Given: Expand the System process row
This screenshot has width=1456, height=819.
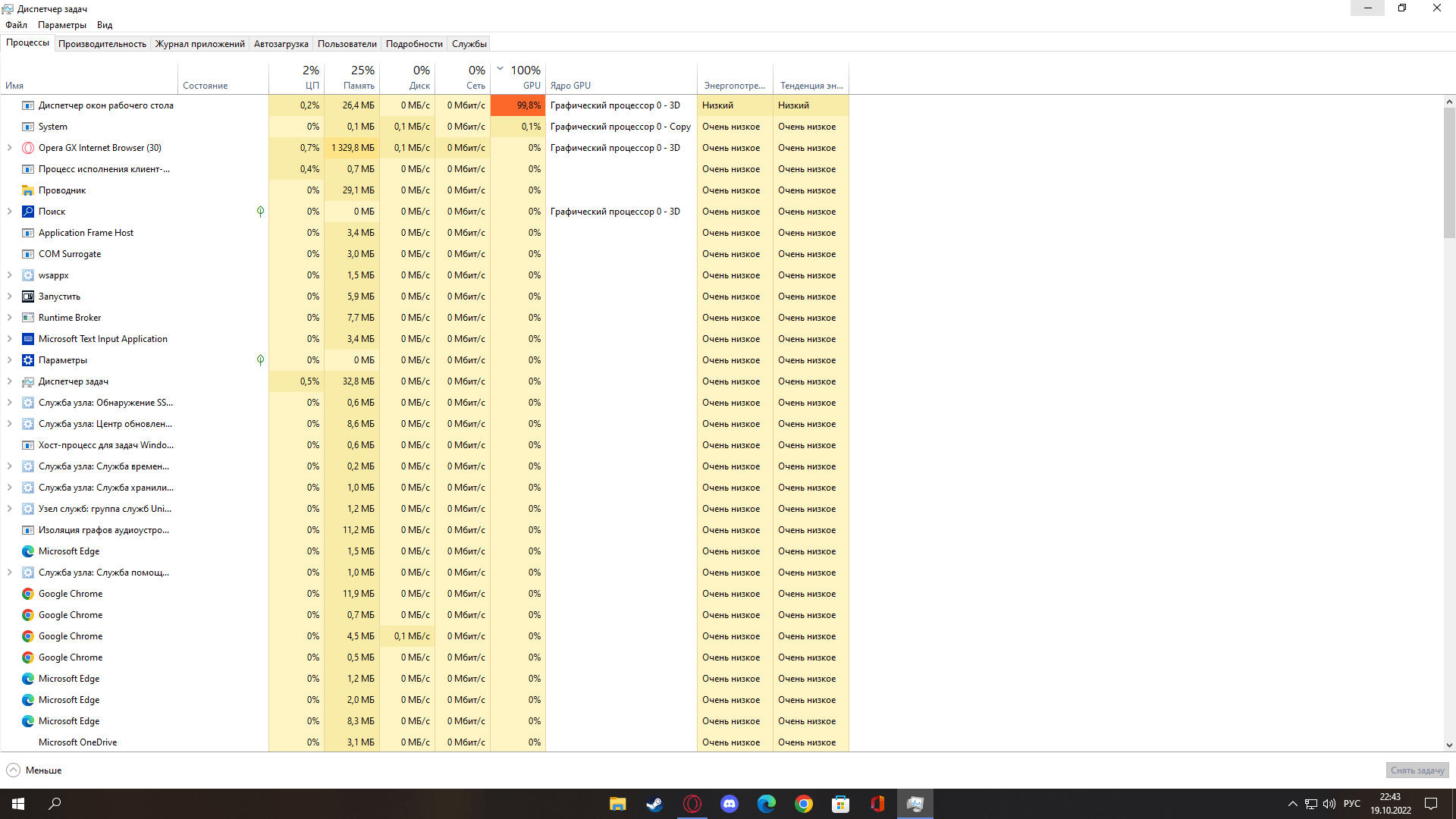Looking at the screenshot, I should pos(10,126).
